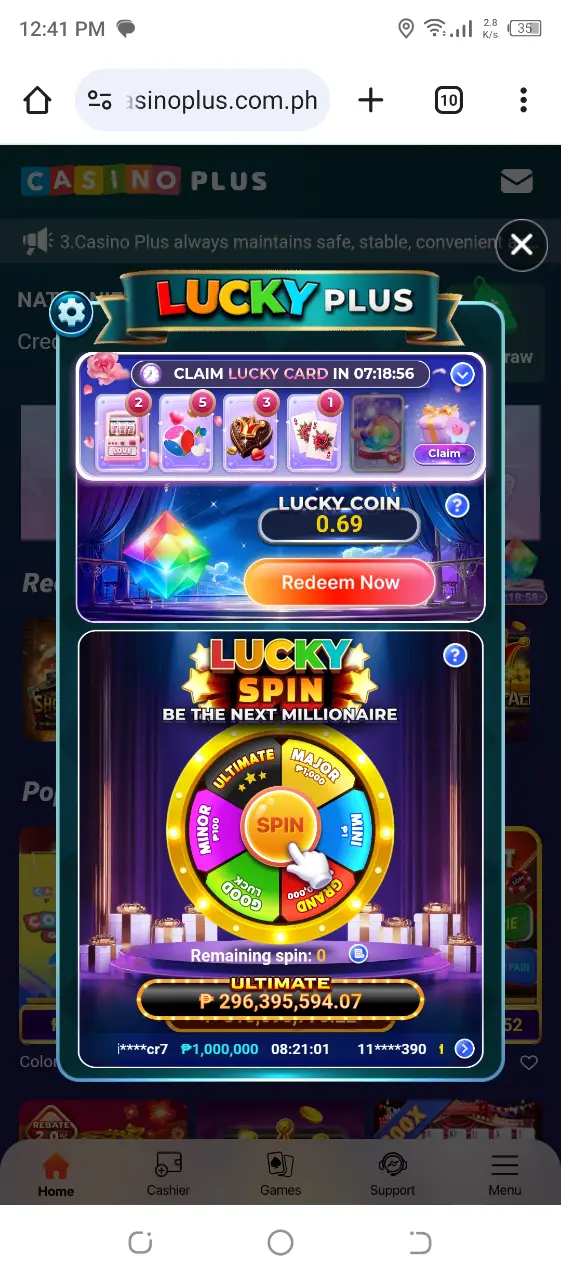
Task: Hit the orange SPIN button on wheel
Action: pyautogui.click(x=279, y=825)
